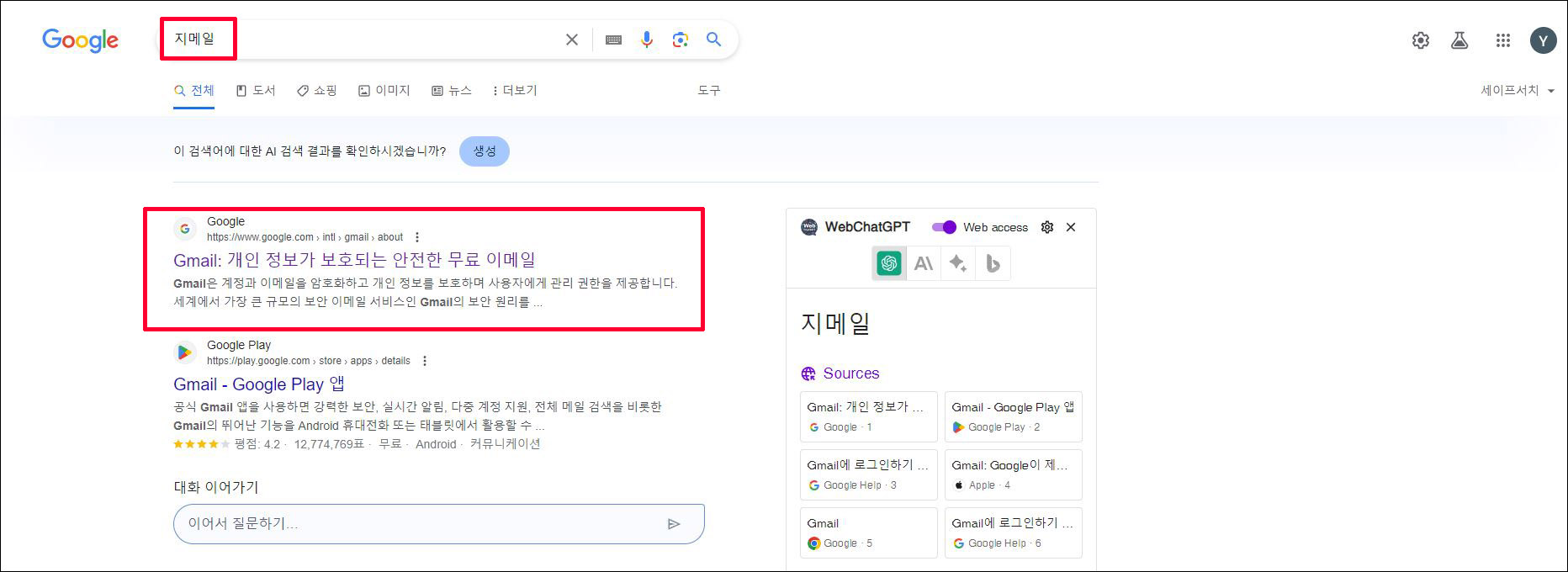Open the Google account avatar Y
This screenshot has height=572, width=1568.
coord(1543,40)
